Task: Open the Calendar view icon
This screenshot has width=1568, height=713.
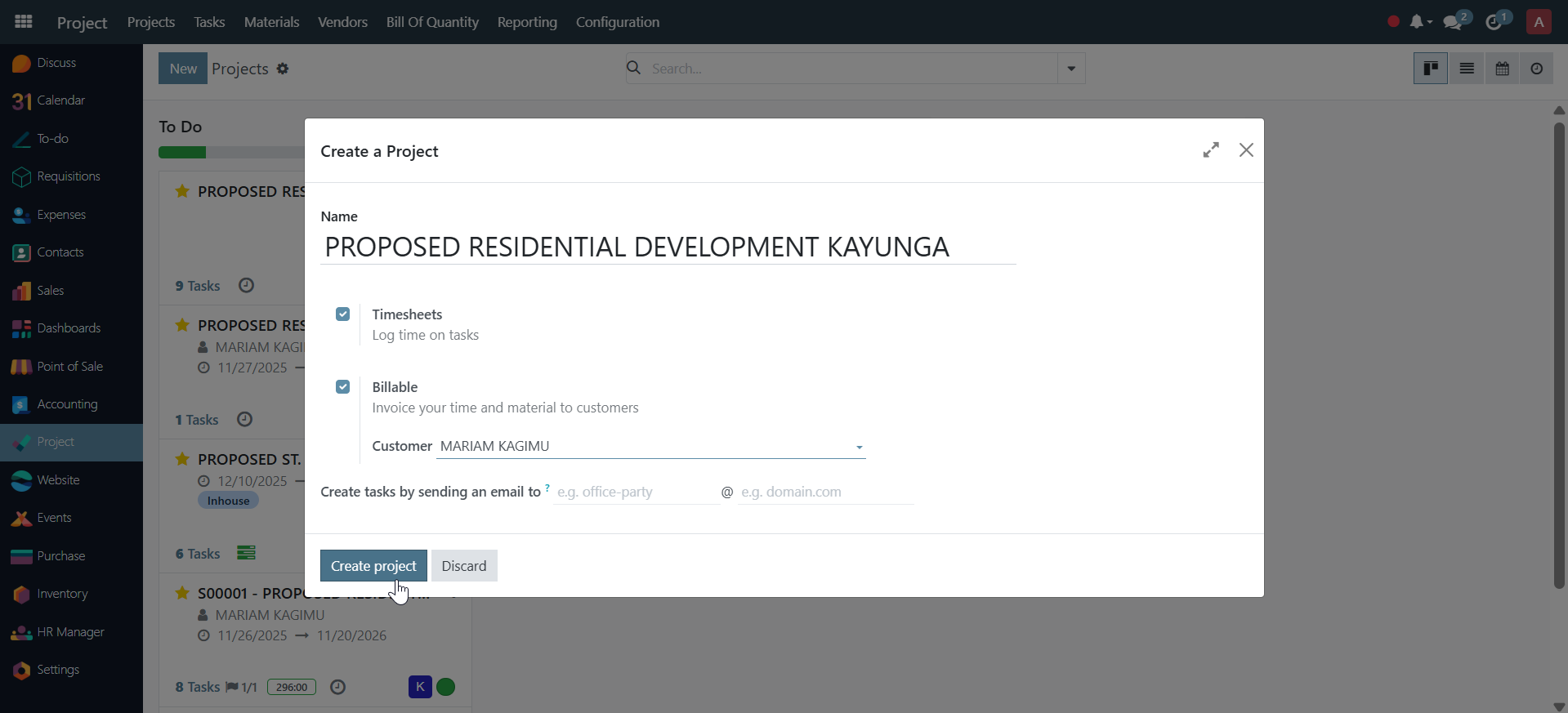Action: pyautogui.click(x=1502, y=69)
